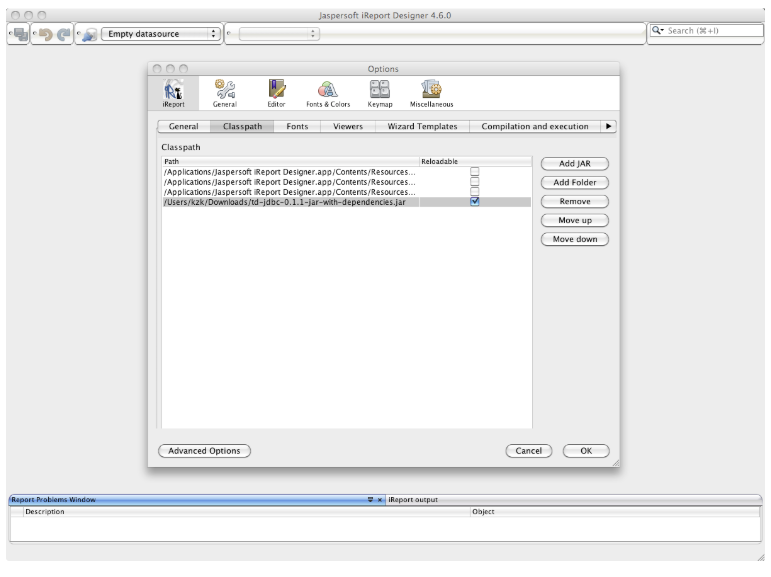The height and width of the screenshot is (577, 771).
Task: Expand hidden tabs with the right arrow
Action: tap(609, 127)
